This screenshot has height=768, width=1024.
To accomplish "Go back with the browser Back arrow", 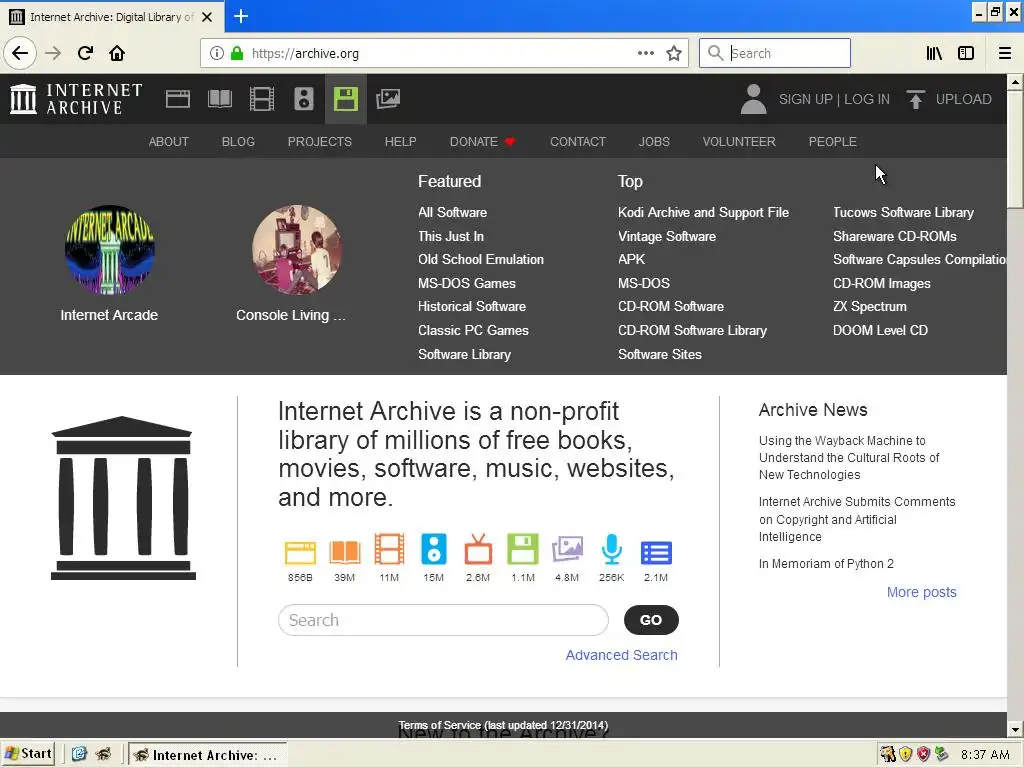I will (20, 53).
